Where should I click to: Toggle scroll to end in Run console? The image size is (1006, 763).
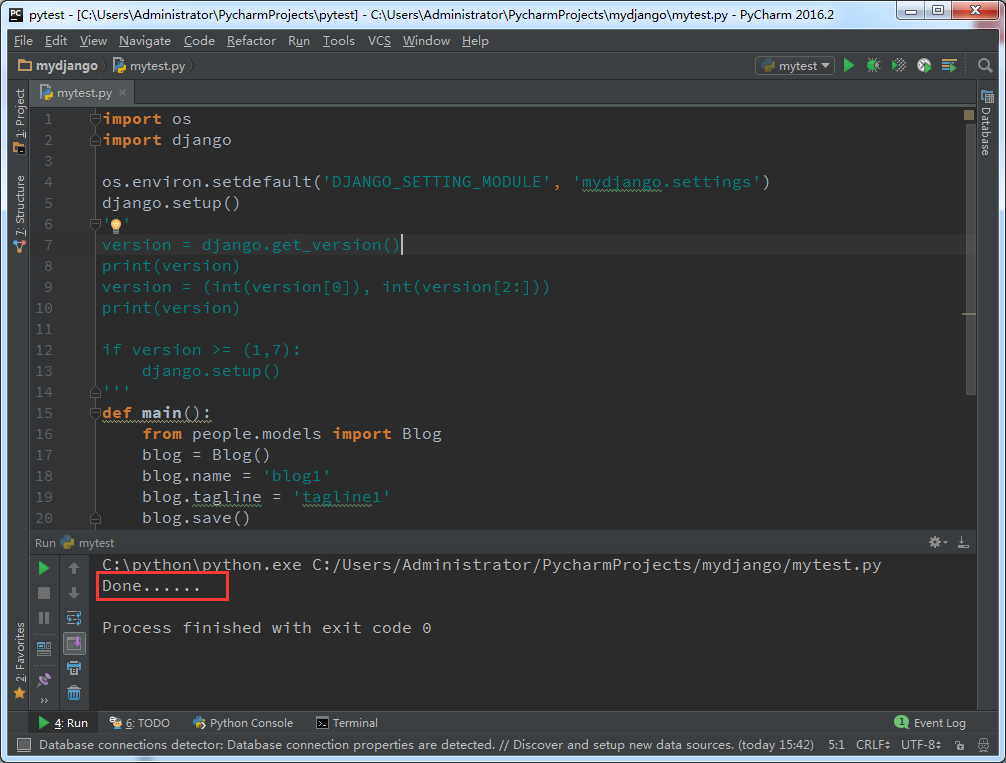(74, 643)
